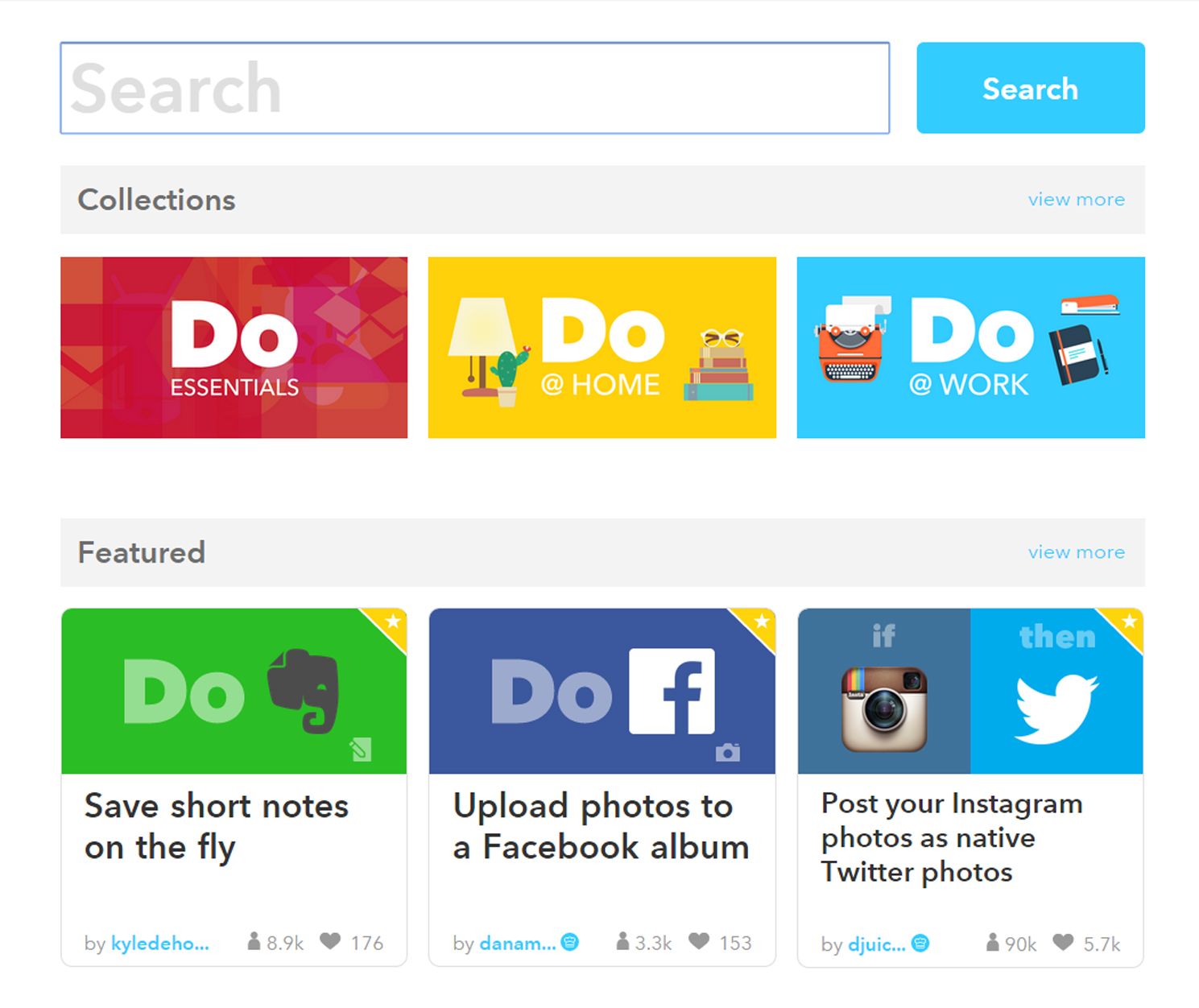Image resolution: width=1199 pixels, height=1008 pixels.
Task: Click the Facebook logo icon
Action: (672, 691)
